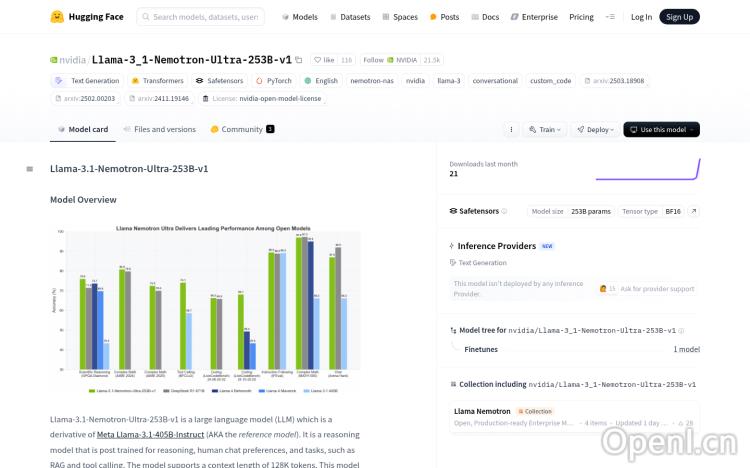Click the Safetensors info icon
This screenshot has height=468, width=750.
(504, 211)
